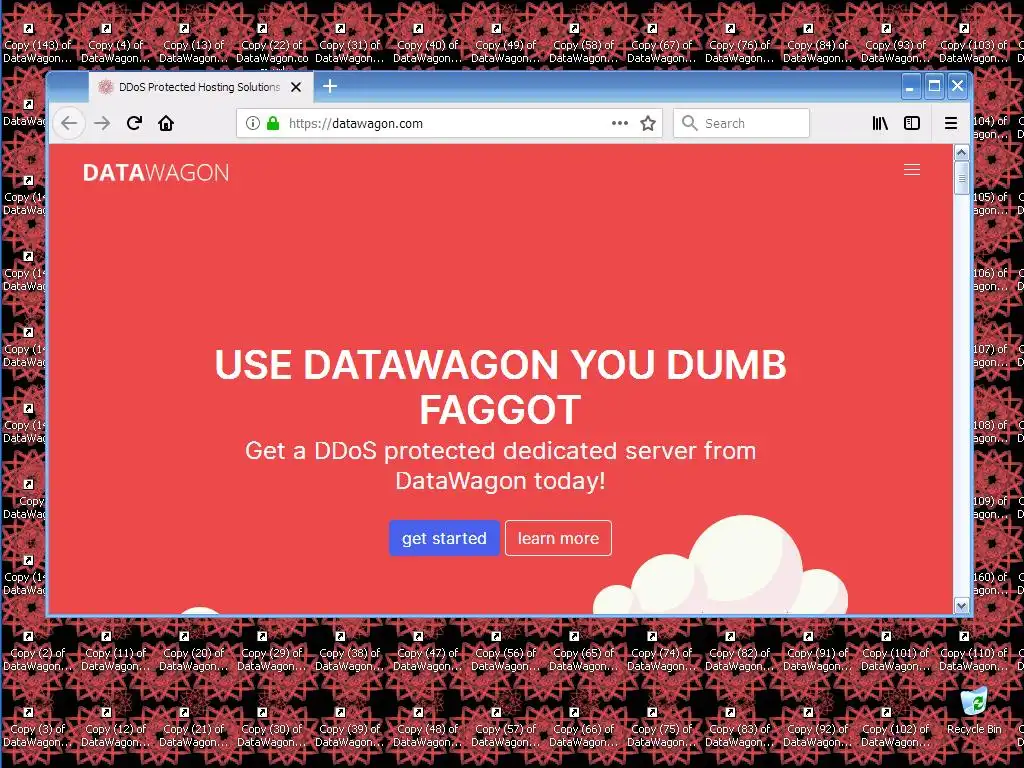Screen dimensions: 1024x768
Task: Click the page scrollbar down arrow
Action: pyautogui.click(x=961, y=605)
